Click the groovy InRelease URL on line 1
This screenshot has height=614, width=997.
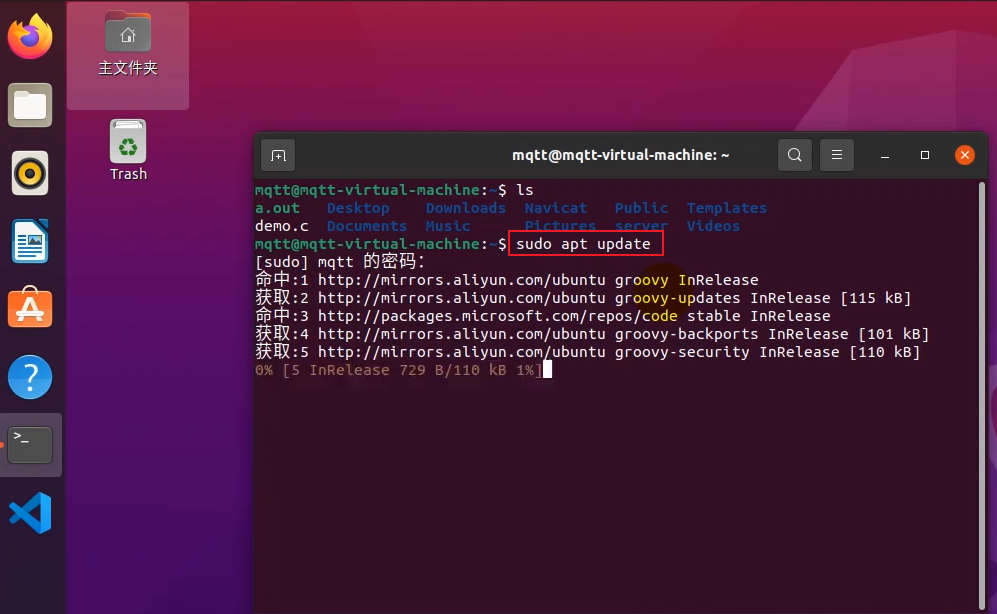coord(462,280)
